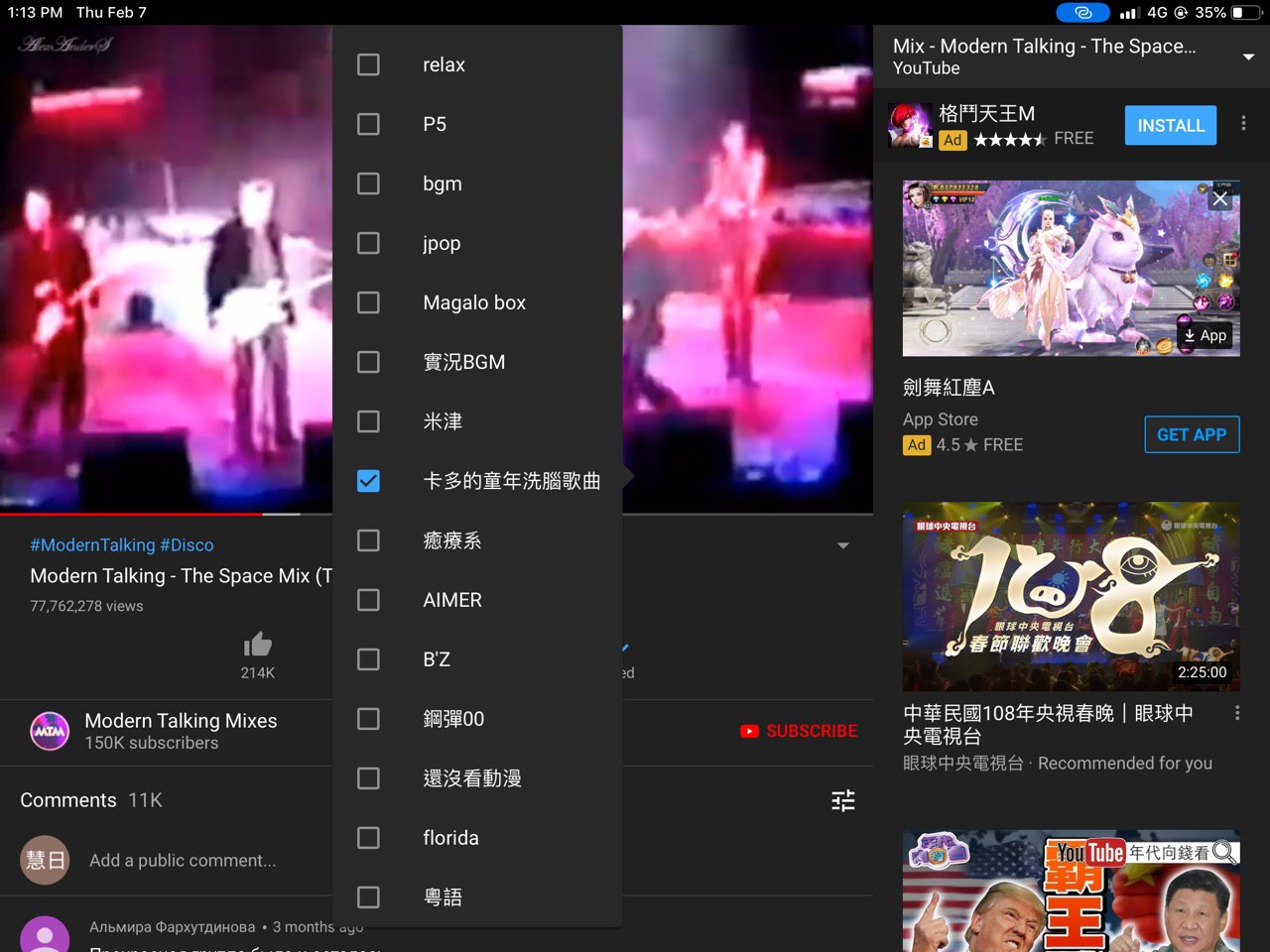This screenshot has width=1270, height=952.
Task: Tap the 劍舞紅塵A ad title
Action: pos(949,388)
